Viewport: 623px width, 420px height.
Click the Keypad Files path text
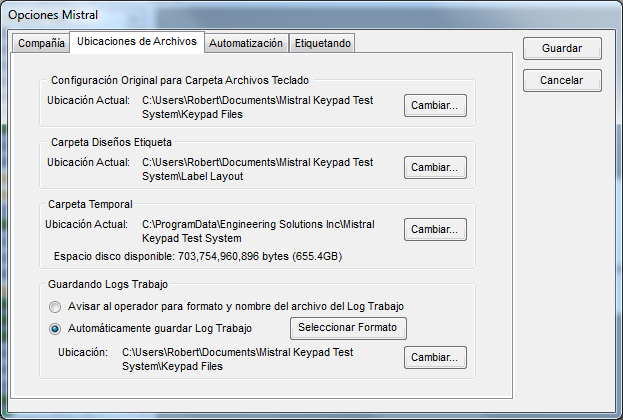(x=257, y=107)
